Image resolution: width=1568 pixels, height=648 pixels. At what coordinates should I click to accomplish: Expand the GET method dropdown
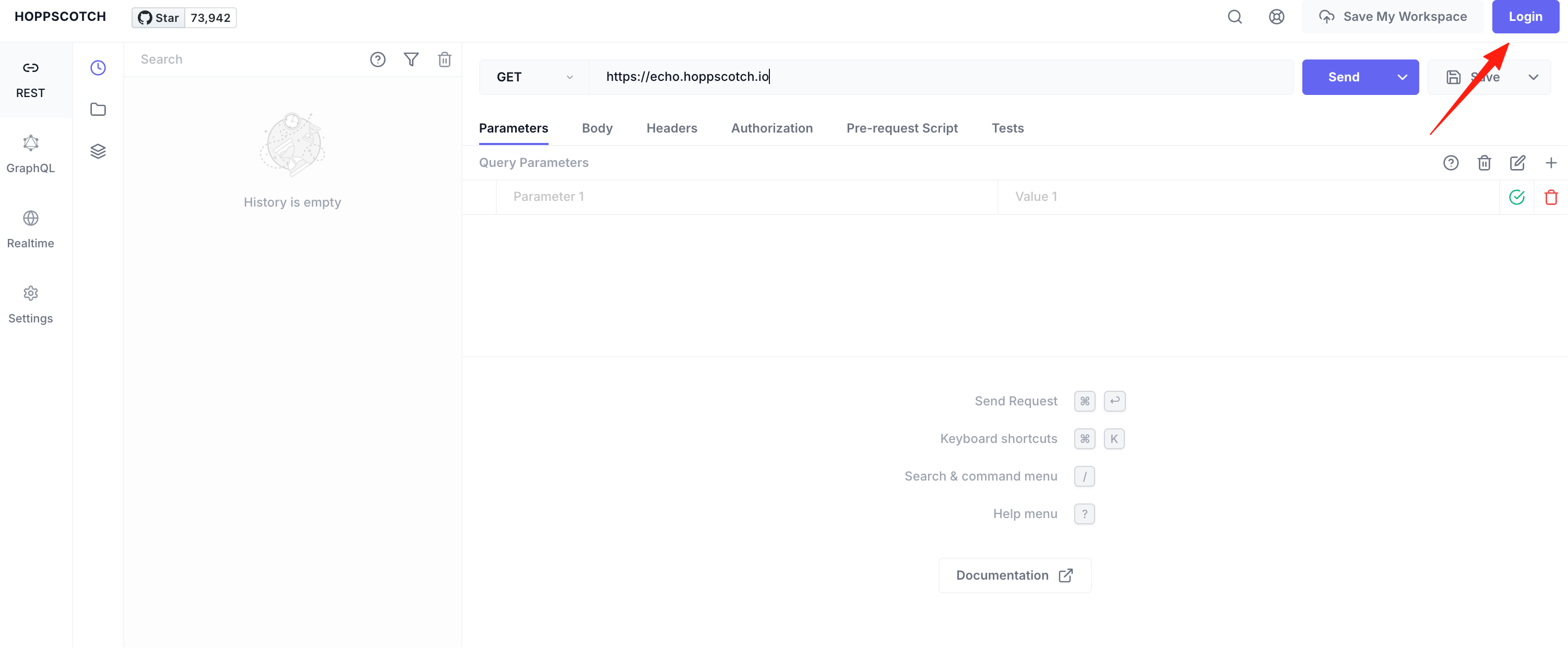tap(534, 77)
